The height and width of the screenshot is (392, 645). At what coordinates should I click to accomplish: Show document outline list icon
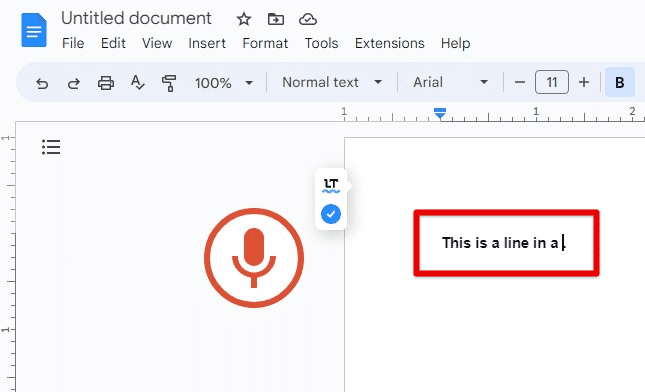coord(51,147)
